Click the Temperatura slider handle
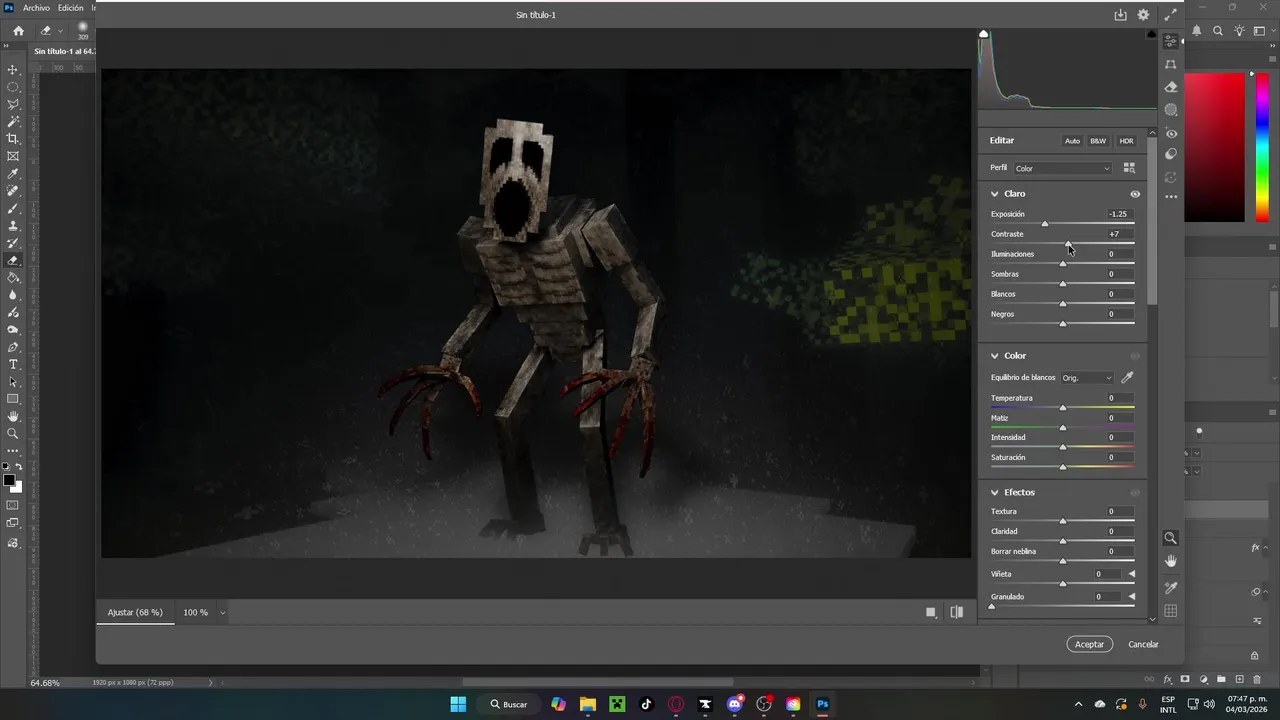 1063,407
